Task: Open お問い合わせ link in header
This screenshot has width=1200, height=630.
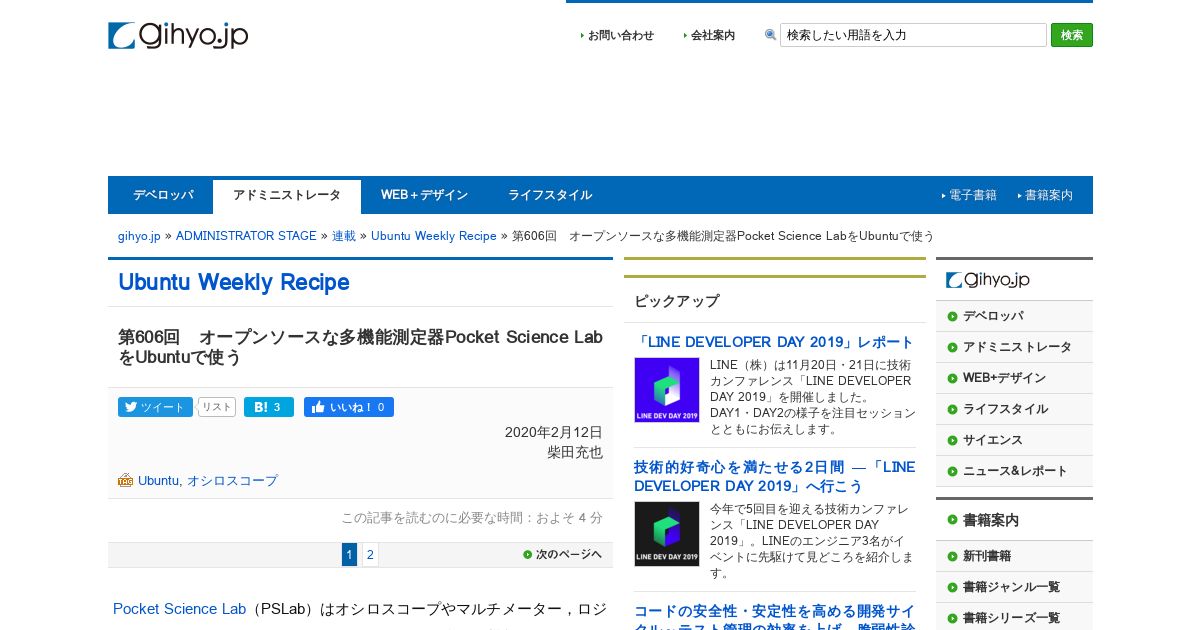Action: (x=621, y=35)
